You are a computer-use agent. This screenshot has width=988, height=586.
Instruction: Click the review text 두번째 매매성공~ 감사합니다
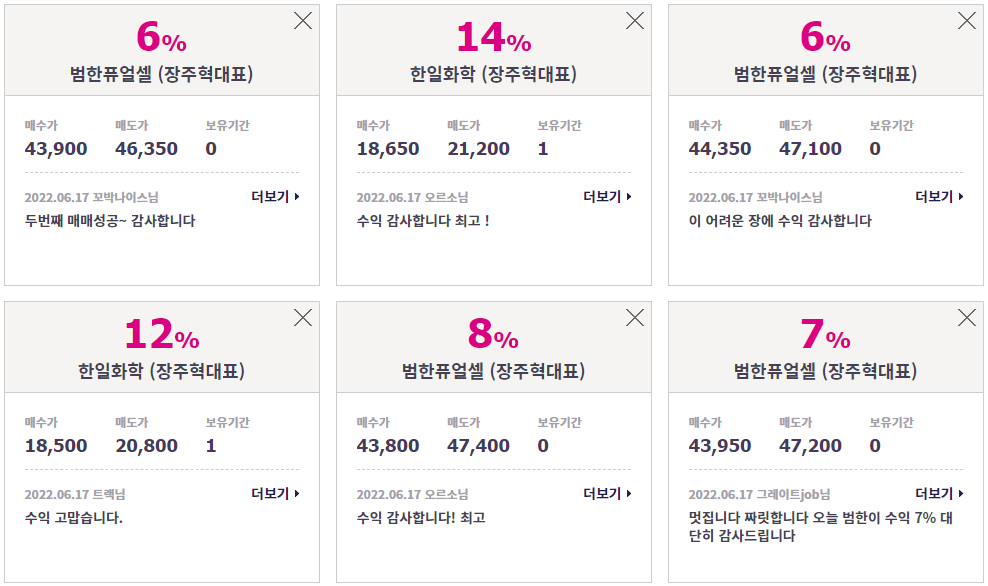pos(110,221)
